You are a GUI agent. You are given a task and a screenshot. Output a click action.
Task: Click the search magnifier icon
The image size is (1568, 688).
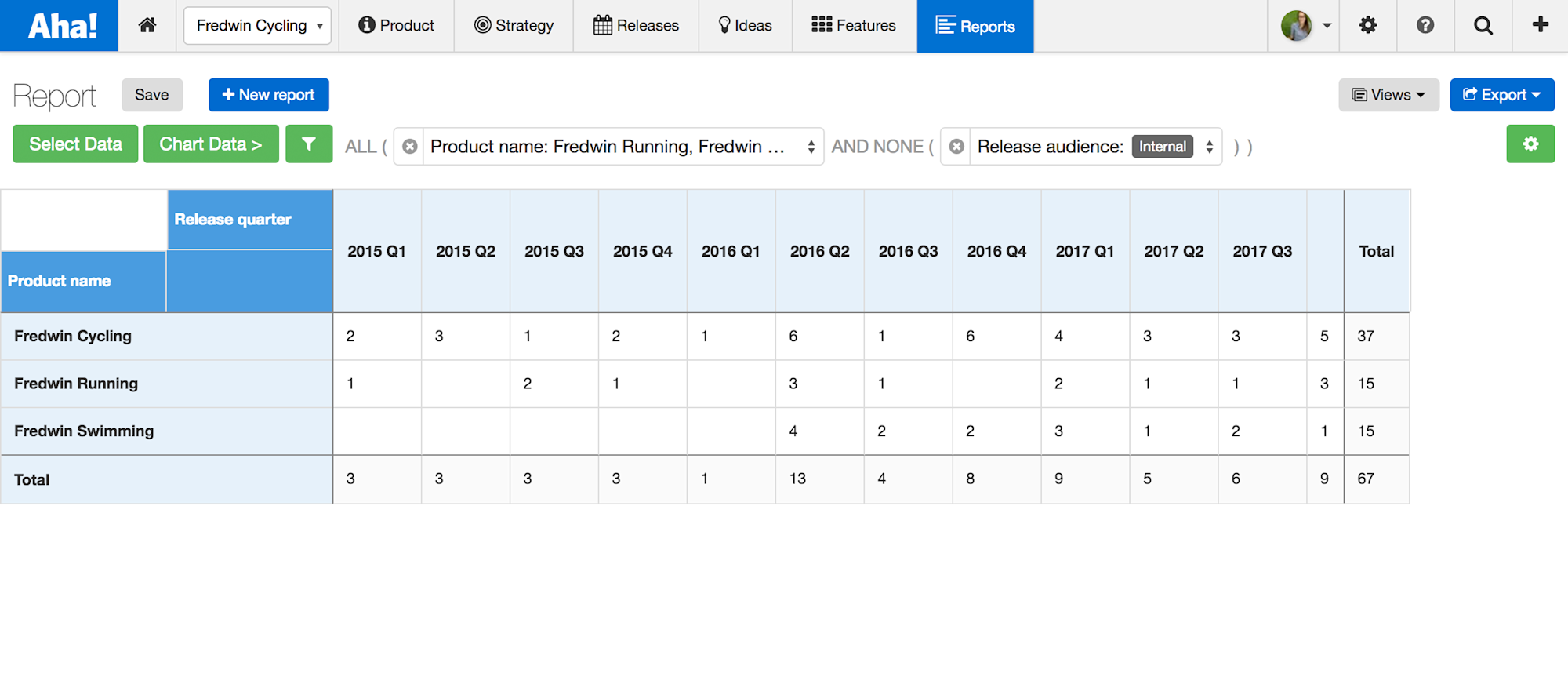1483,25
